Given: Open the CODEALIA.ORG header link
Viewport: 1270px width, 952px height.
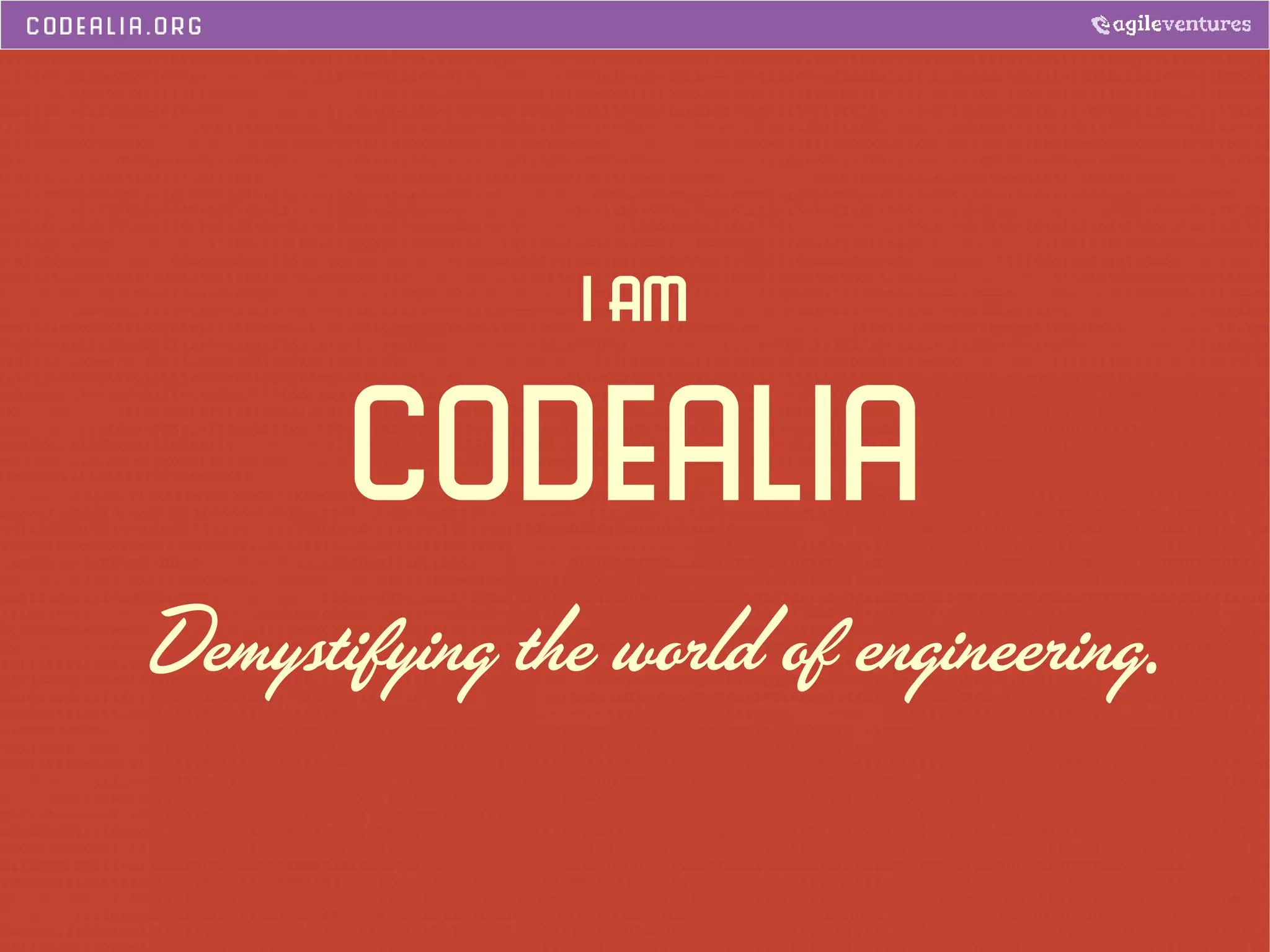Looking at the screenshot, I should 114,26.
